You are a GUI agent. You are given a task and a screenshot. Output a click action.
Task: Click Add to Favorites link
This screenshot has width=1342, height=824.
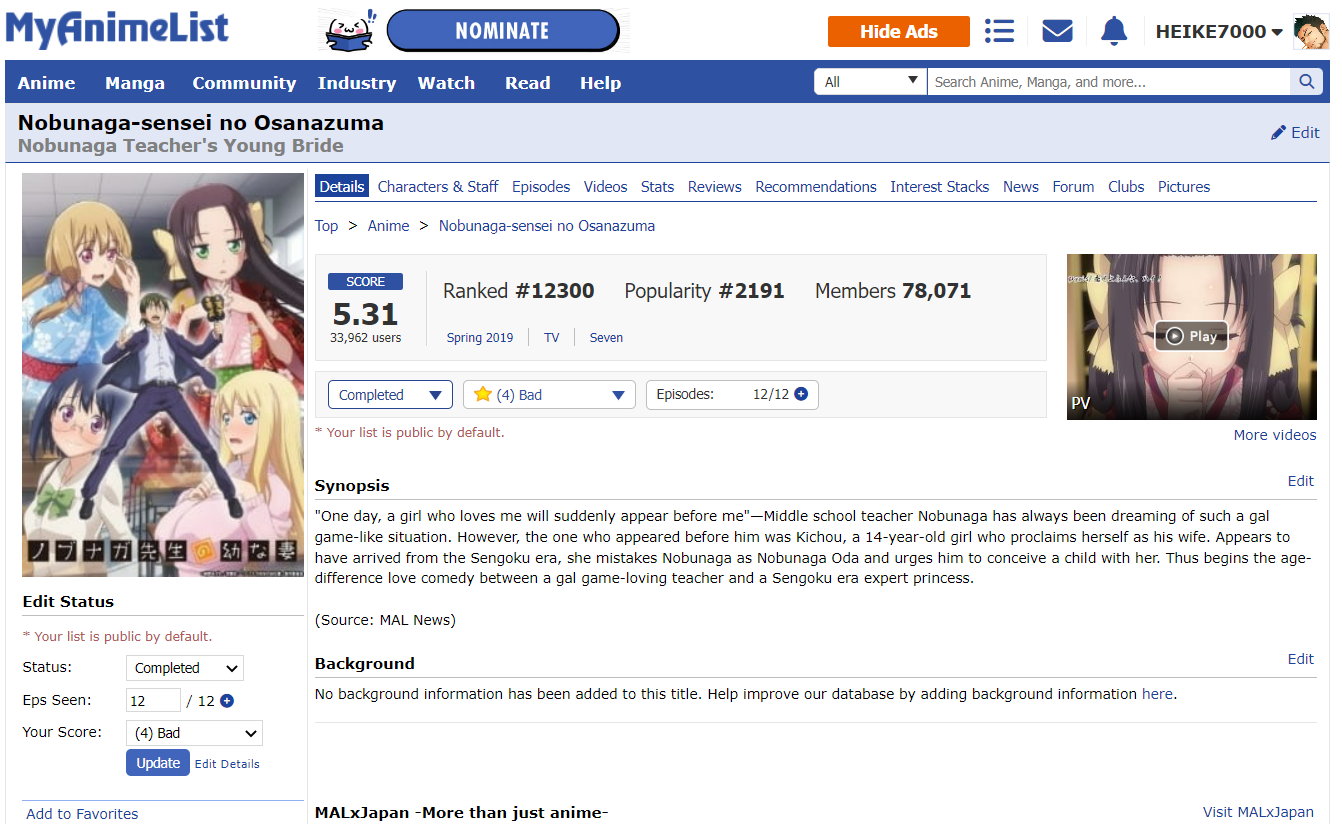82,814
